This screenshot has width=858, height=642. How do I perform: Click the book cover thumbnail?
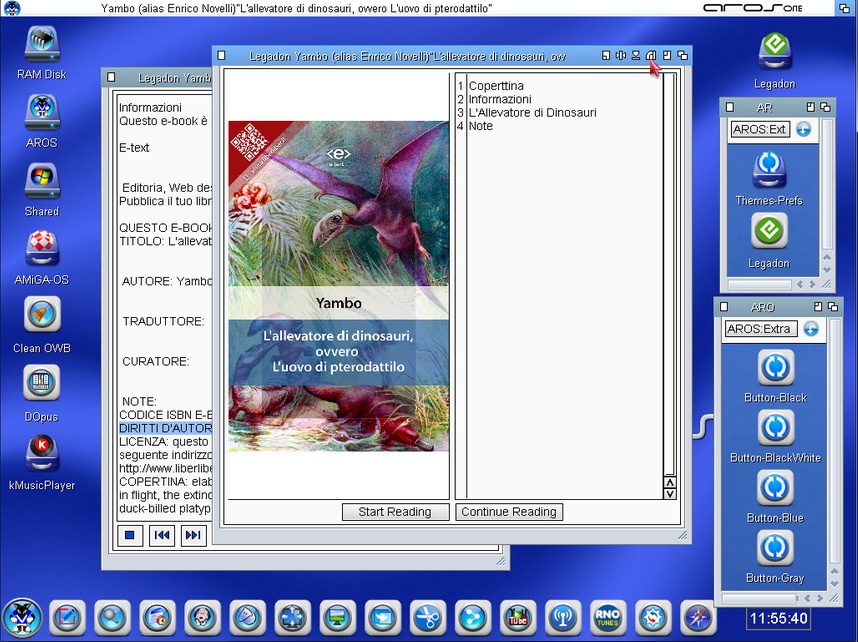(338, 286)
